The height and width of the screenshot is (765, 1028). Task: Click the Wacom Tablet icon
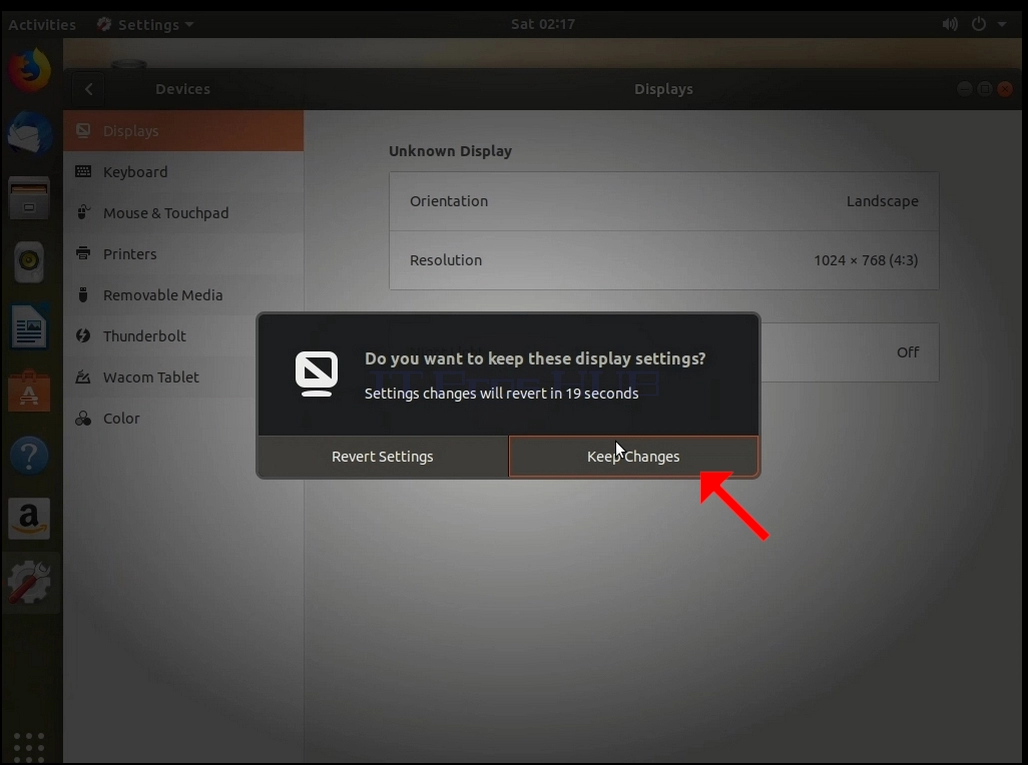click(x=83, y=377)
